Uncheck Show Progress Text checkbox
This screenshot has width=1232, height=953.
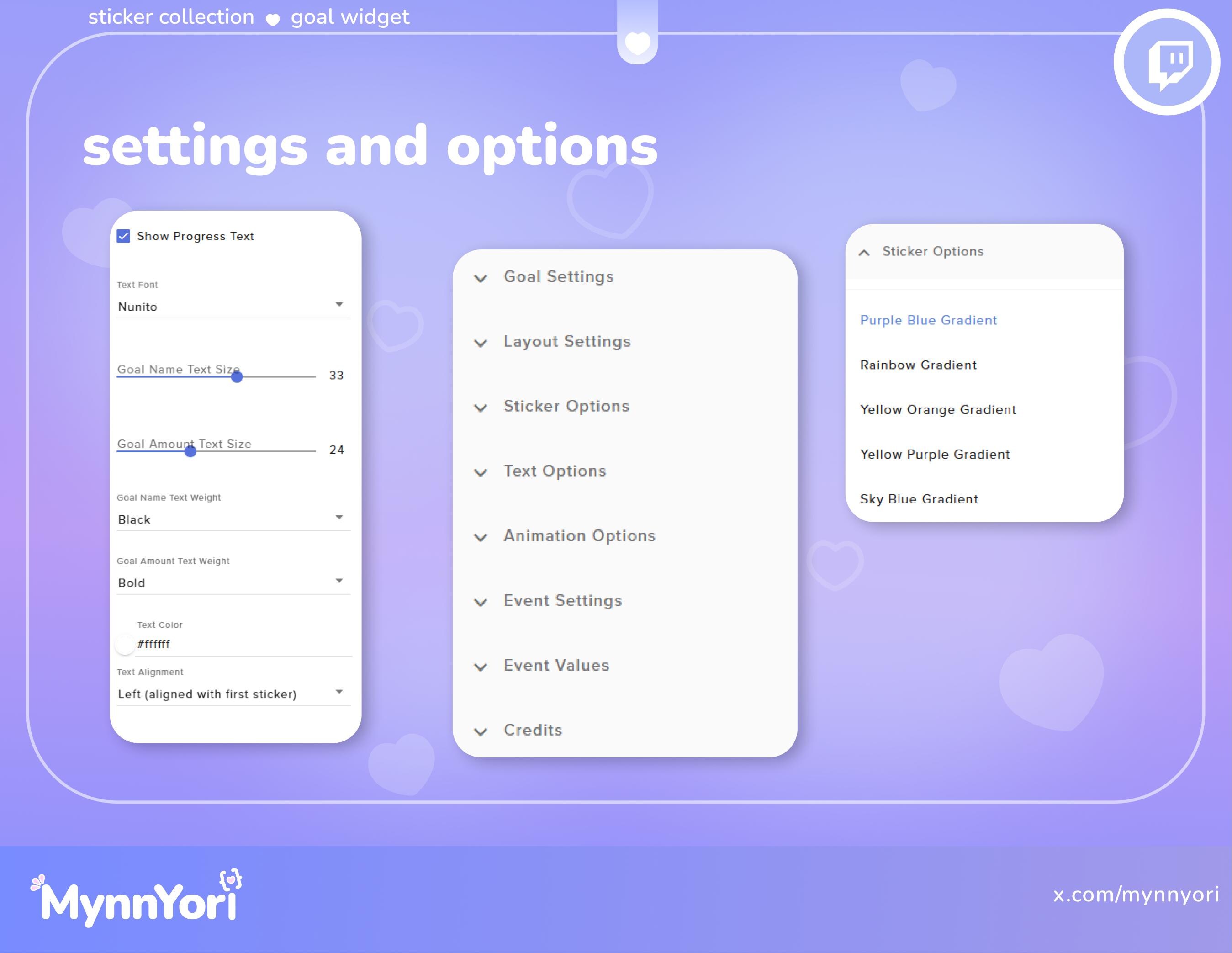(x=123, y=236)
